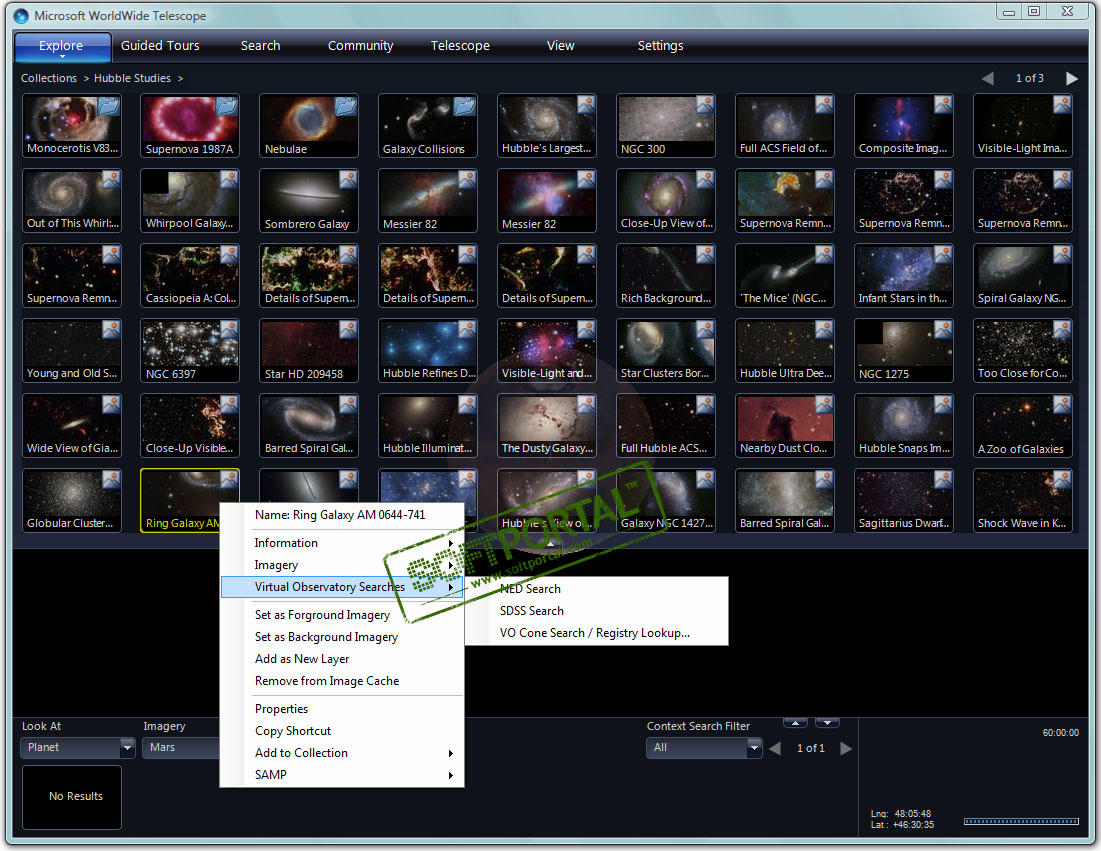Open the Look At dropdown showing Planet
Viewport: 1101px width, 851px height.
click(x=77, y=748)
